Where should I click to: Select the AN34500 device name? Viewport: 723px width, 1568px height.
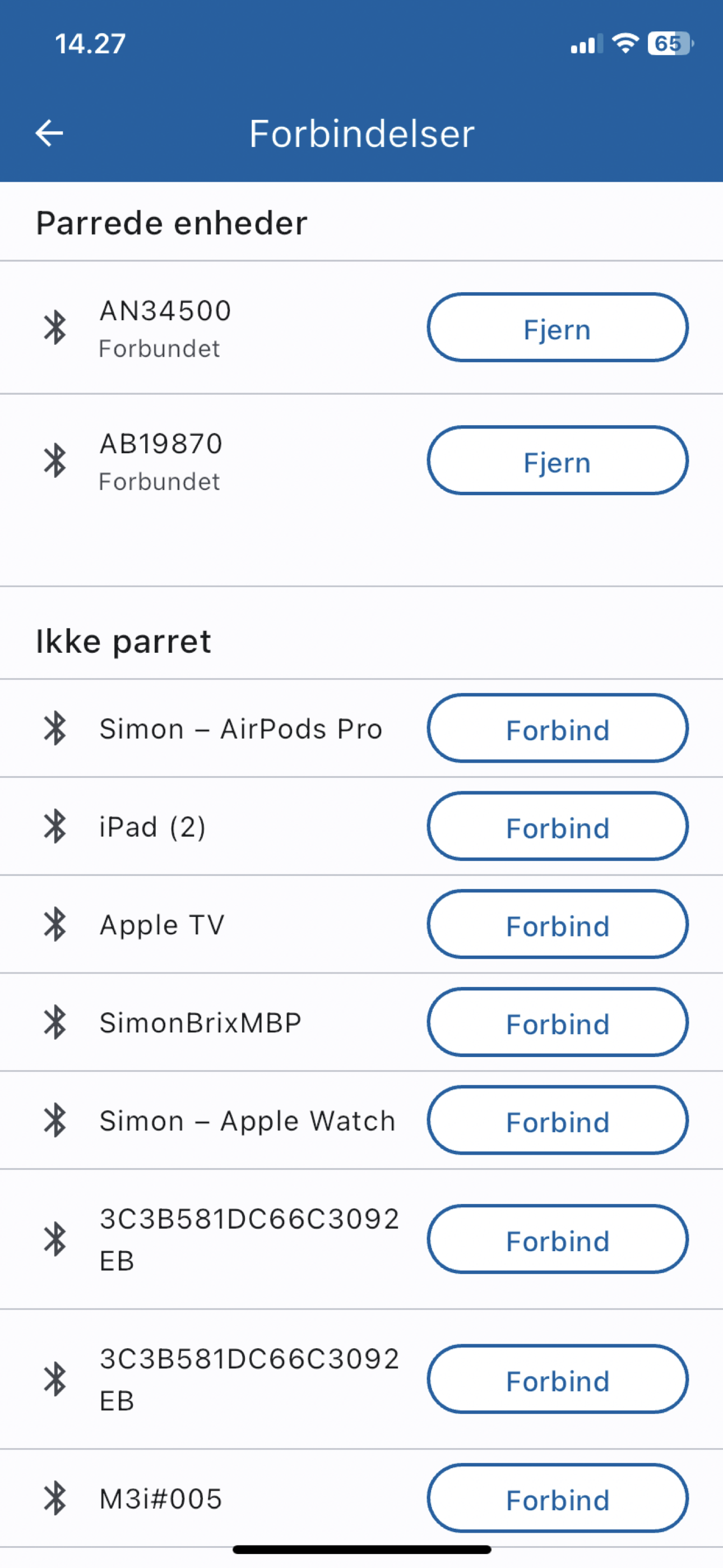coord(165,311)
